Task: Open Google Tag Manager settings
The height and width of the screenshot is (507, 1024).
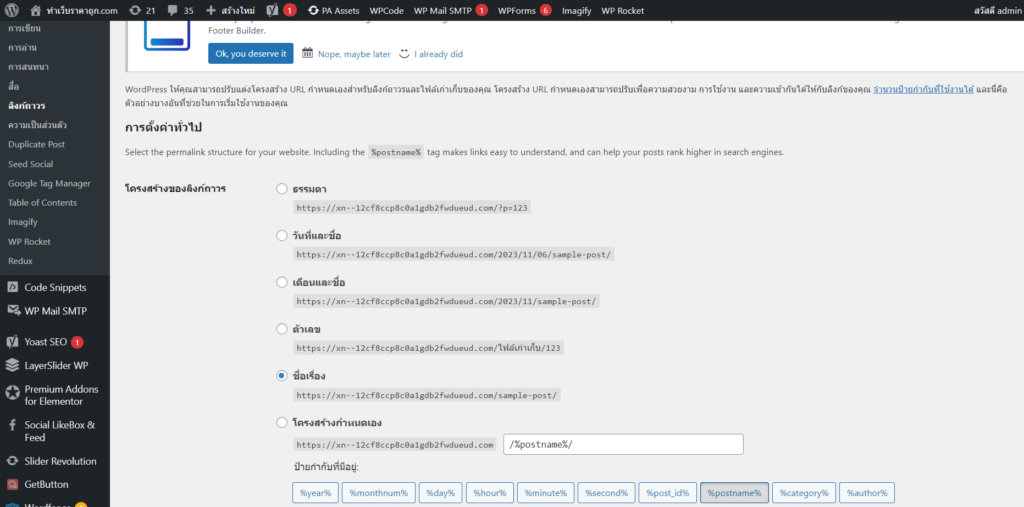Action: [49, 184]
